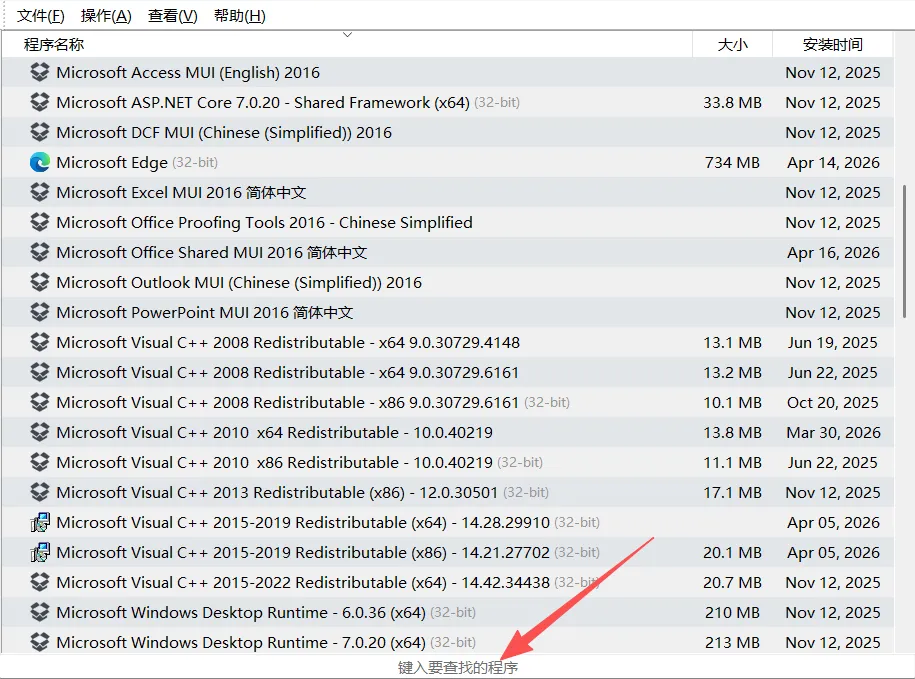
Task: Click installer icon of Visual C++ 2015-2019 (x64)
Action: (x=40, y=522)
